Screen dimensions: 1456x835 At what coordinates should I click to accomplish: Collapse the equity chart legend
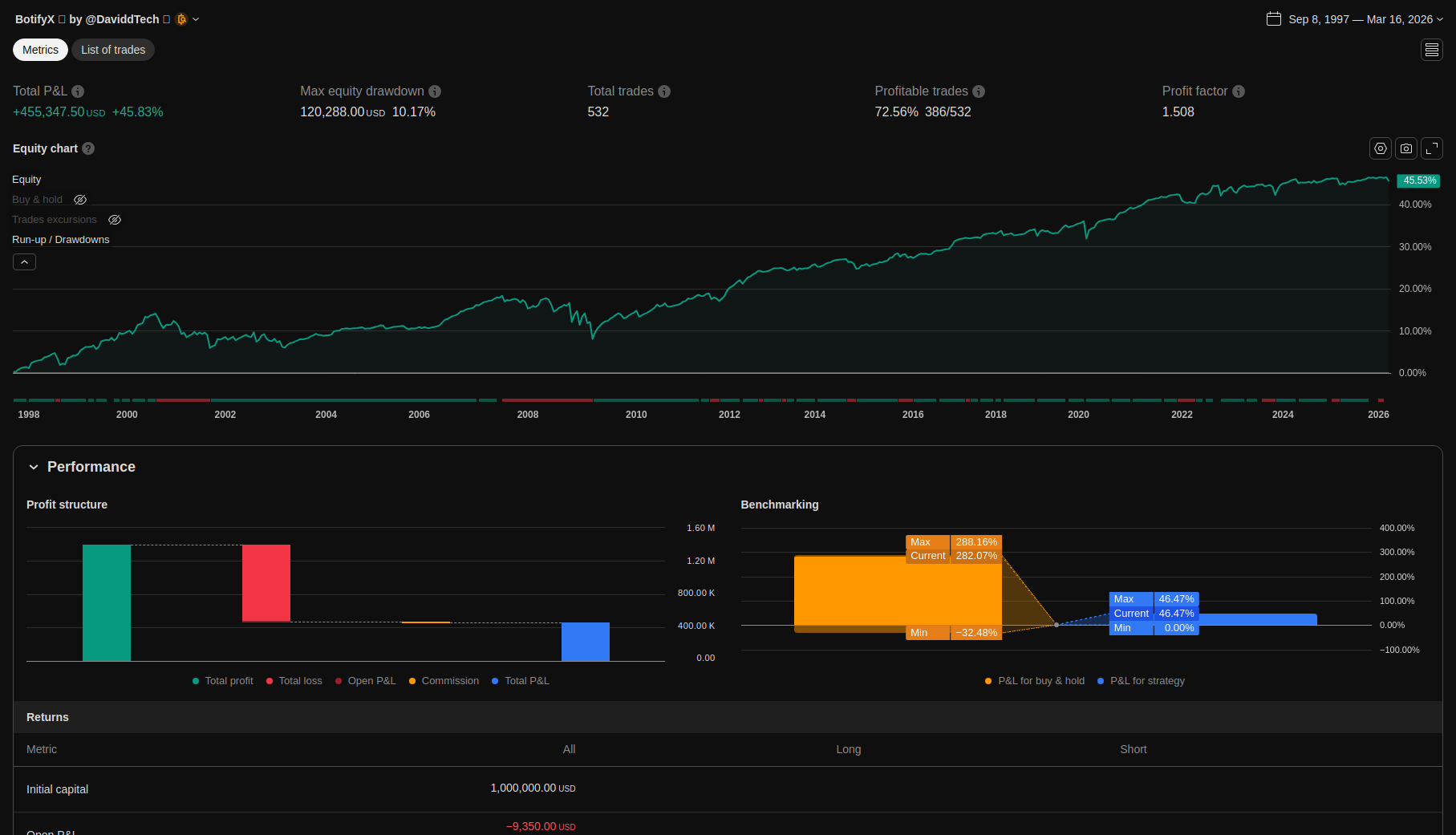[x=24, y=262]
